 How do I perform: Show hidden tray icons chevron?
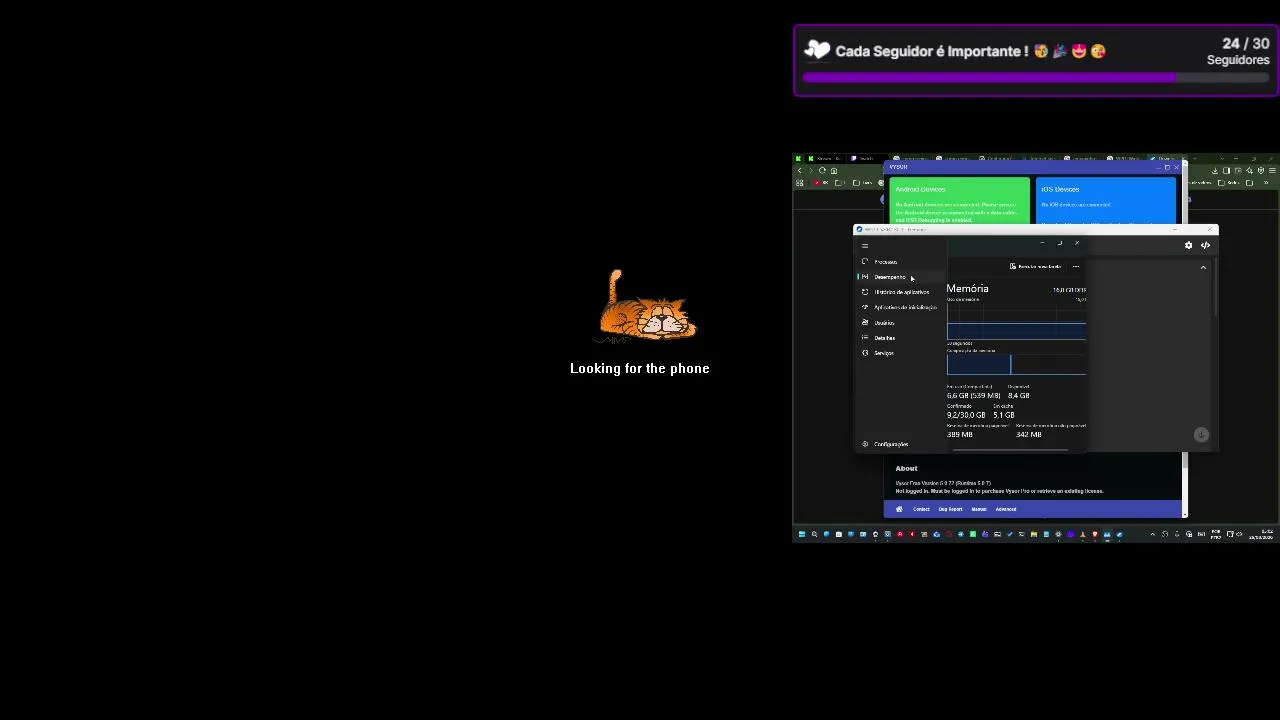(1152, 534)
